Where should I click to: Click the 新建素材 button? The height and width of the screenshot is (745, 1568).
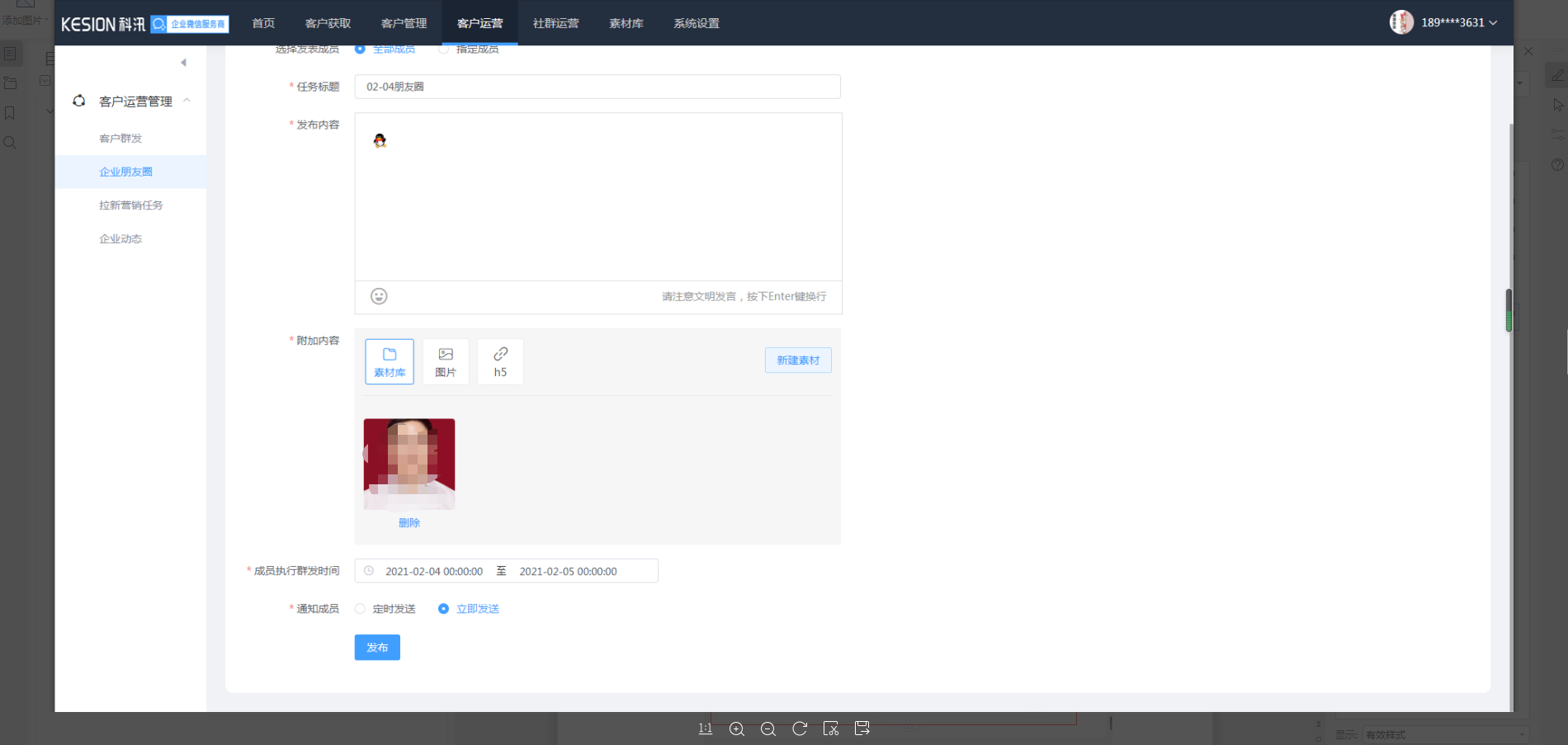click(x=797, y=361)
